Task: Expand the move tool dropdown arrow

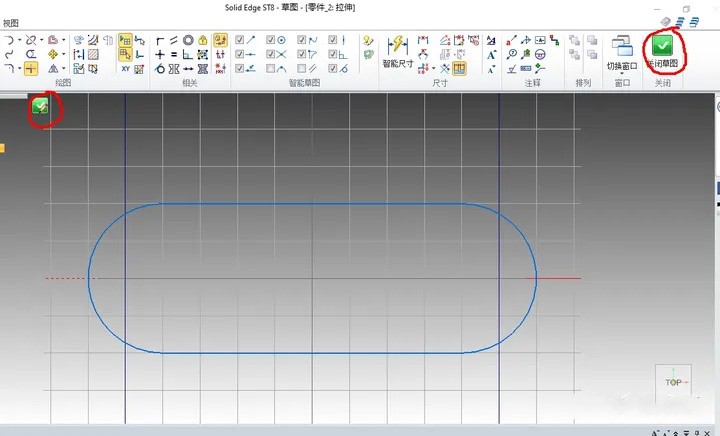Action: (x=63, y=55)
